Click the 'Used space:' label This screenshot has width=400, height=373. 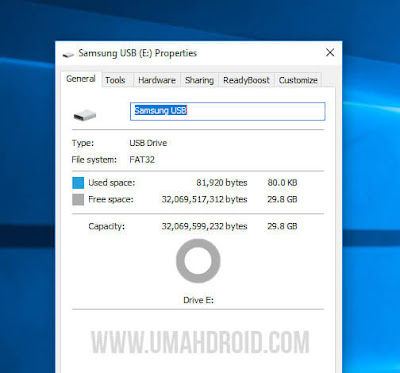112,183
